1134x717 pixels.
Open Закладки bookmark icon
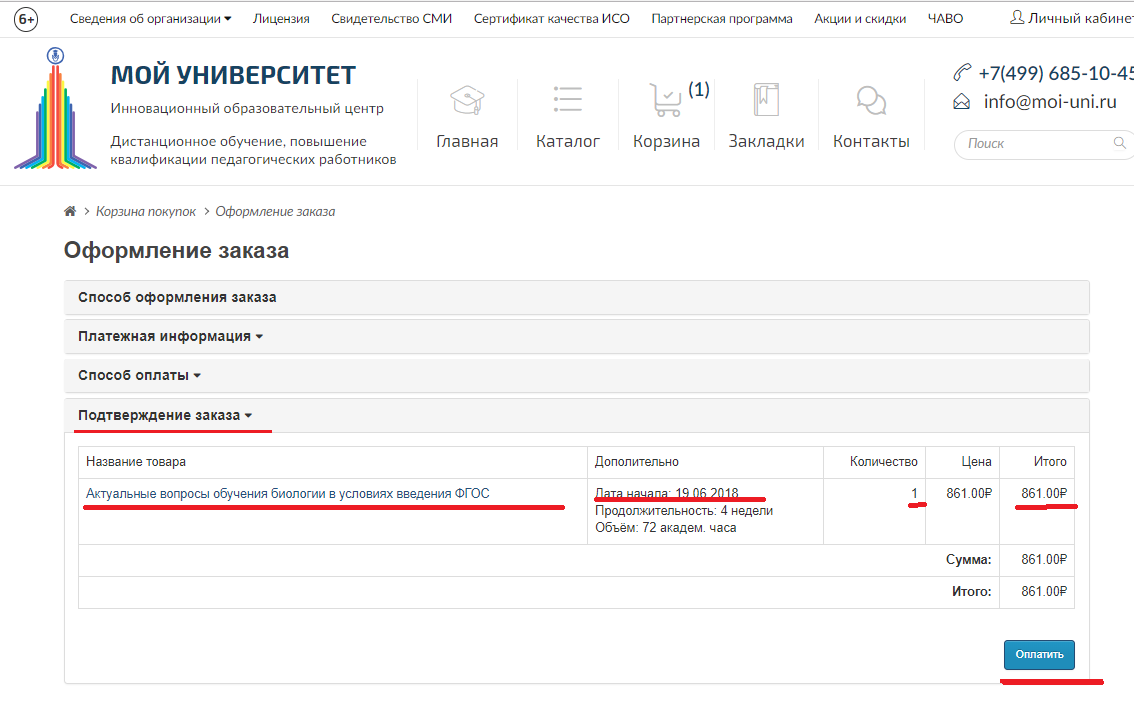[766, 101]
